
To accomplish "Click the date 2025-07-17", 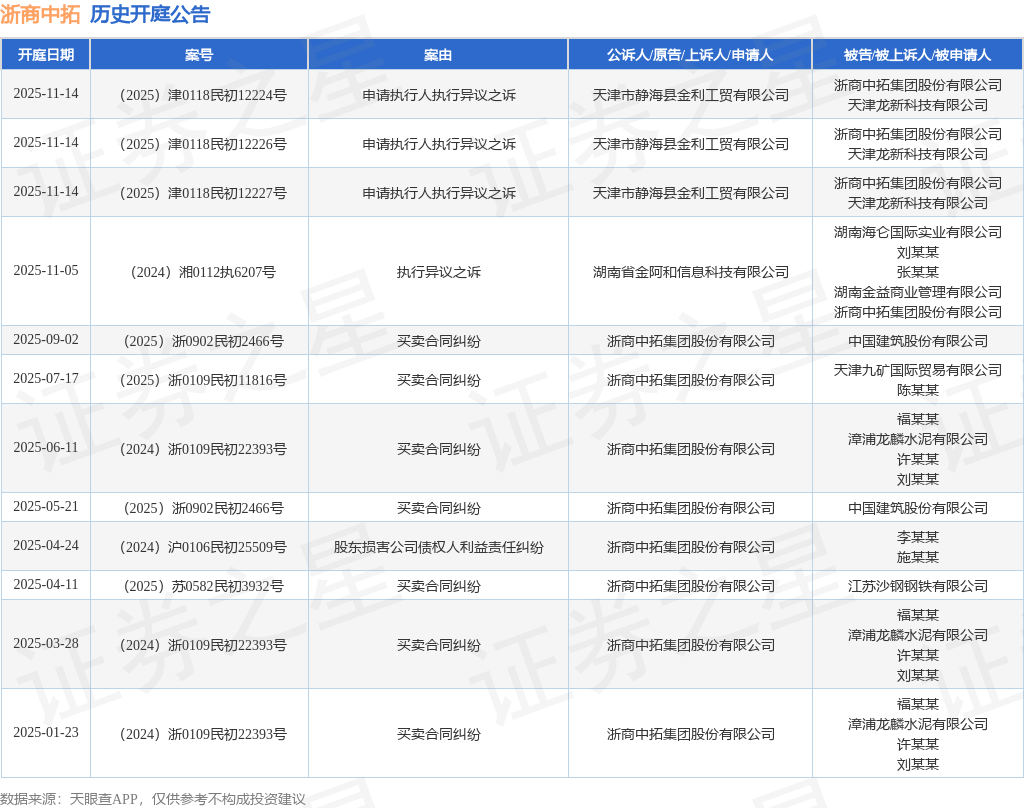I will click(46, 378).
